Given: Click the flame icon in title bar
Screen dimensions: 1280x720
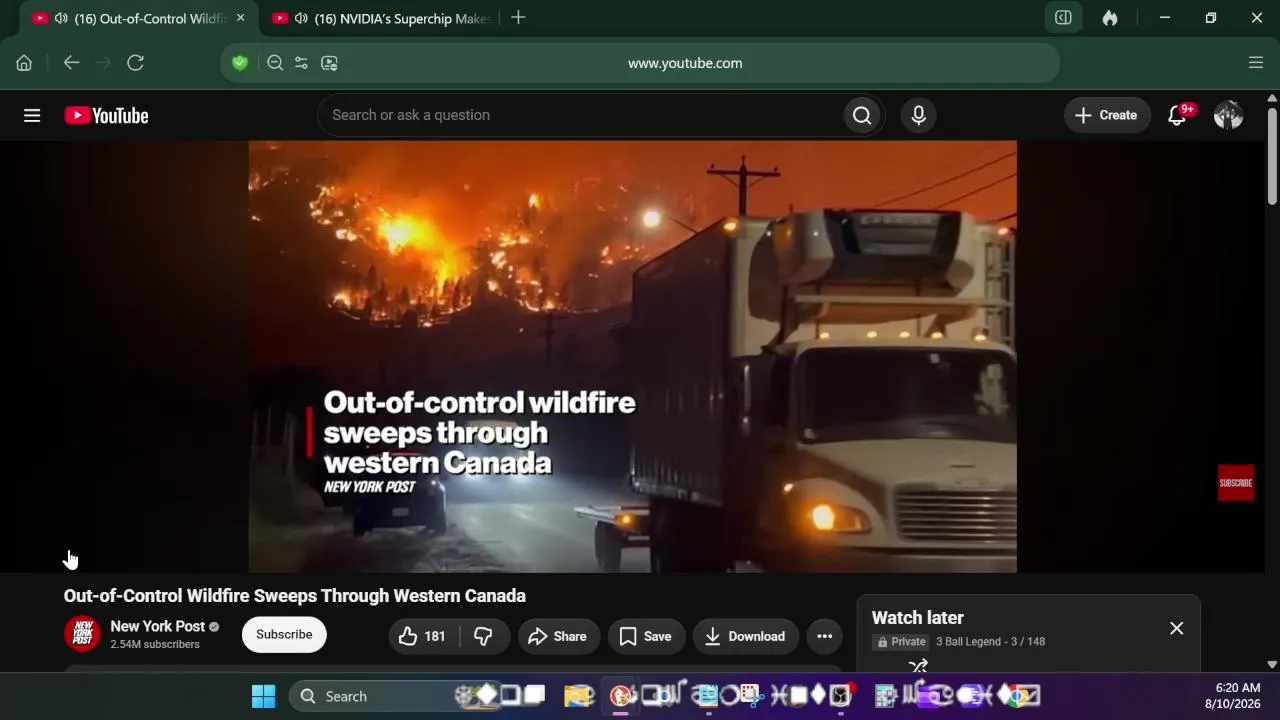Looking at the screenshot, I should tap(1110, 18).
